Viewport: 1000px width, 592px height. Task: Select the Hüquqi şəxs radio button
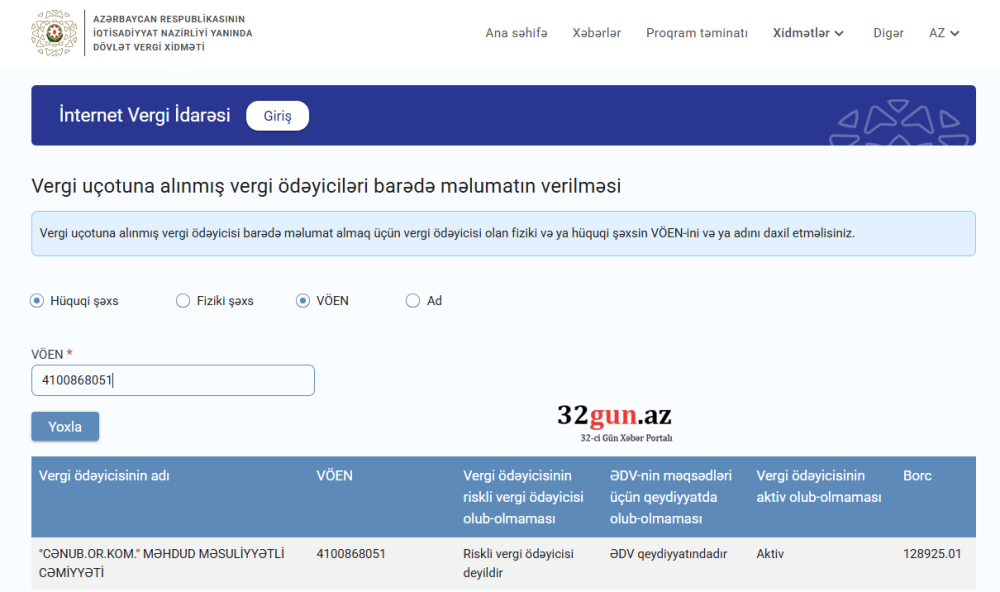tap(36, 300)
